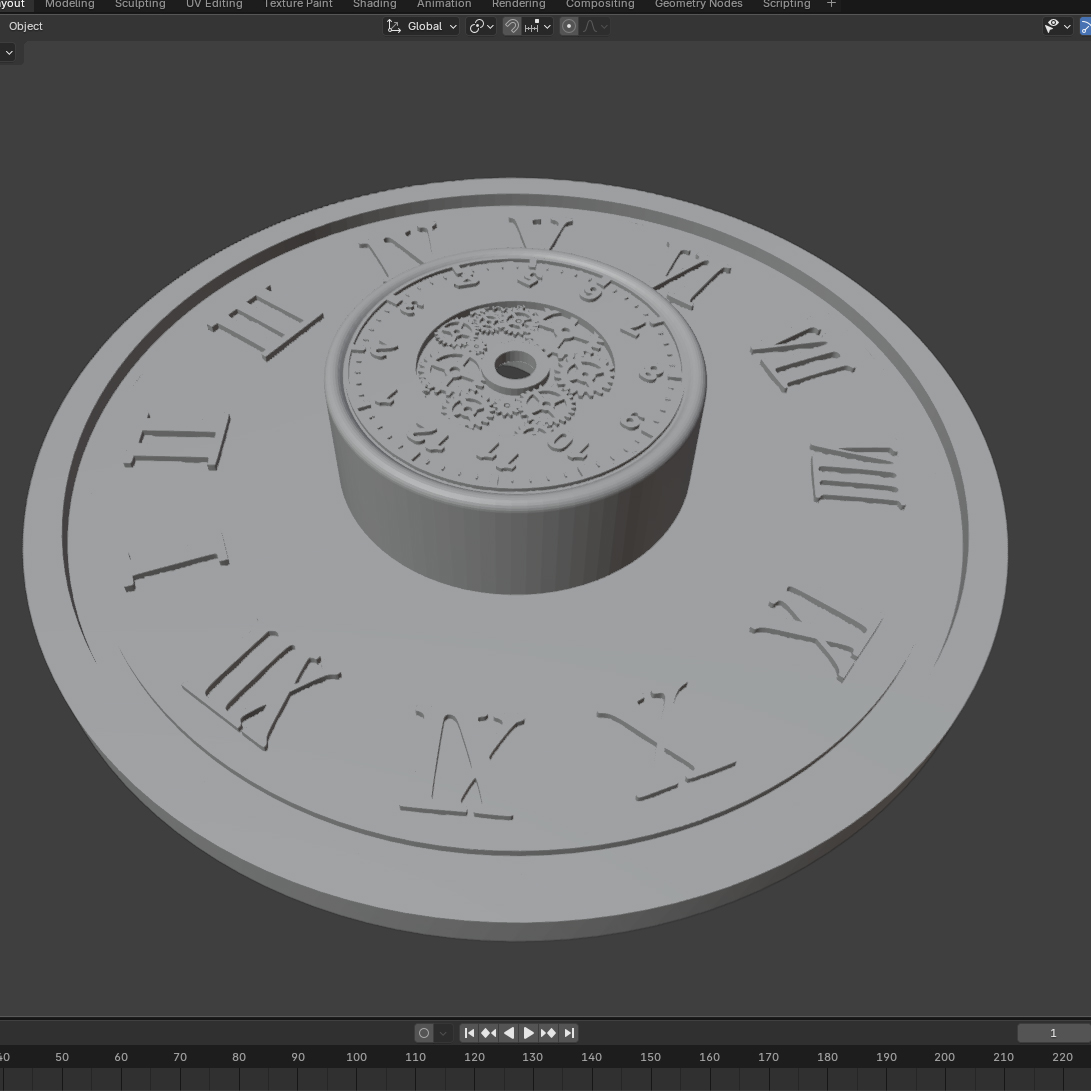Click the current frame number field

pyautogui.click(x=1053, y=1033)
